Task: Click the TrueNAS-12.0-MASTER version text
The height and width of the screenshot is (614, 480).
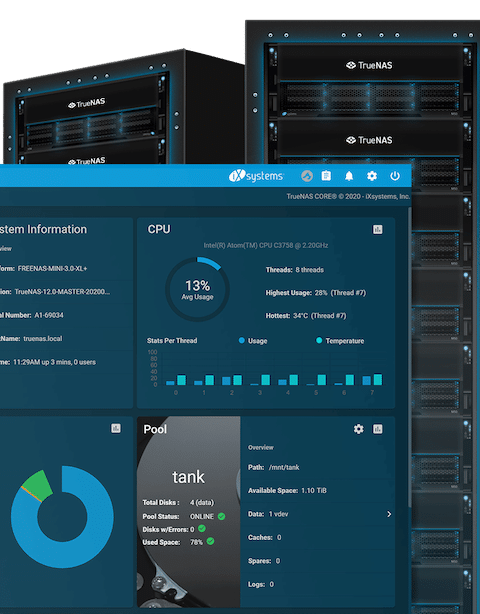Action: point(62,292)
